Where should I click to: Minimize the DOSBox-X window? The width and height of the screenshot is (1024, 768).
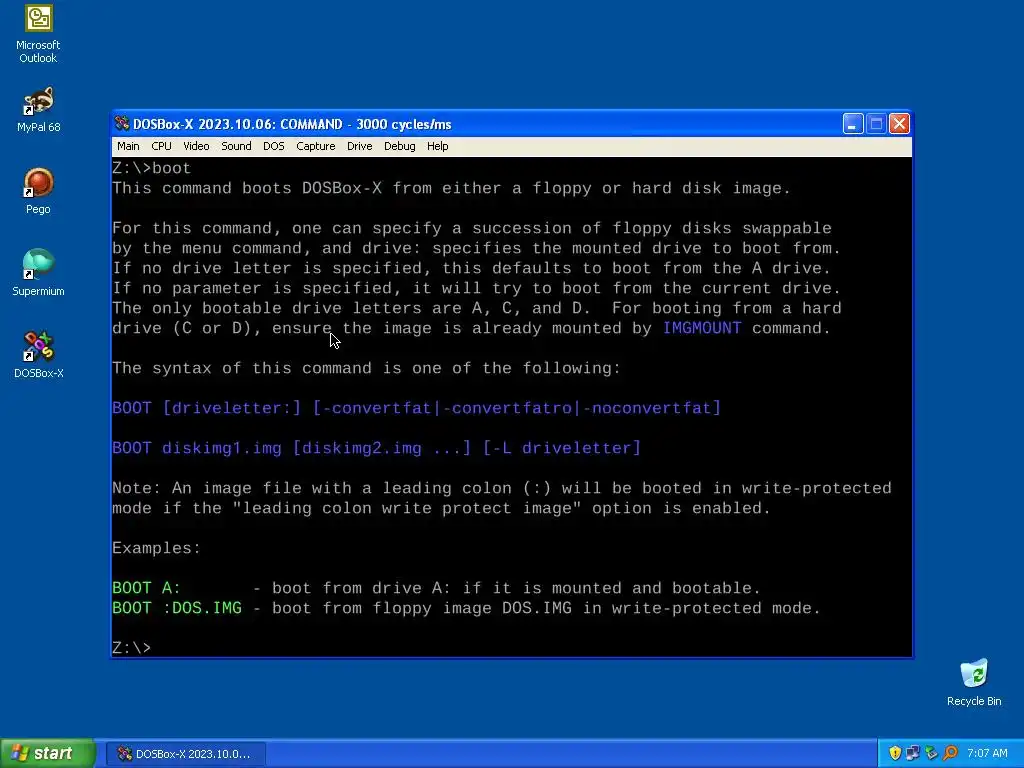(853, 124)
